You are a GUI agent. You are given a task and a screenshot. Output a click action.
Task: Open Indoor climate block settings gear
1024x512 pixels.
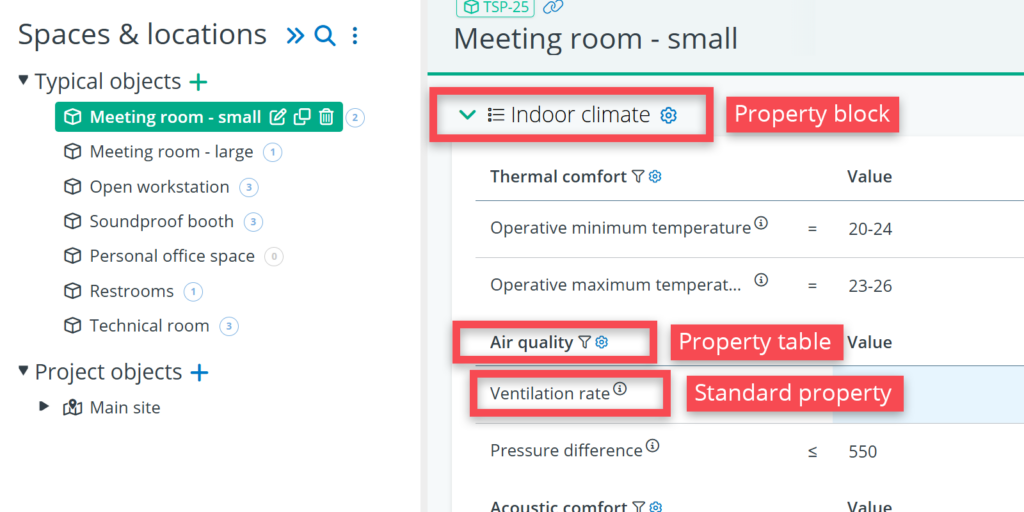pos(669,115)
